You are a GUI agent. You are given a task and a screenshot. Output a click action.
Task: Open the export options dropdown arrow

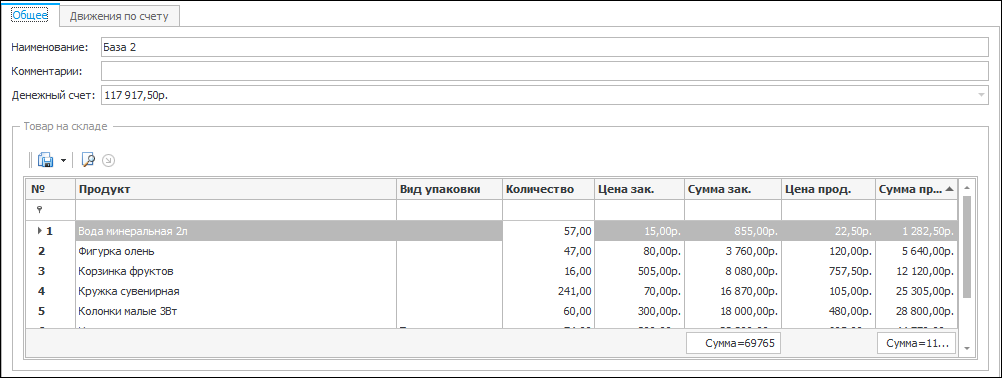click(x=63, y=161)
